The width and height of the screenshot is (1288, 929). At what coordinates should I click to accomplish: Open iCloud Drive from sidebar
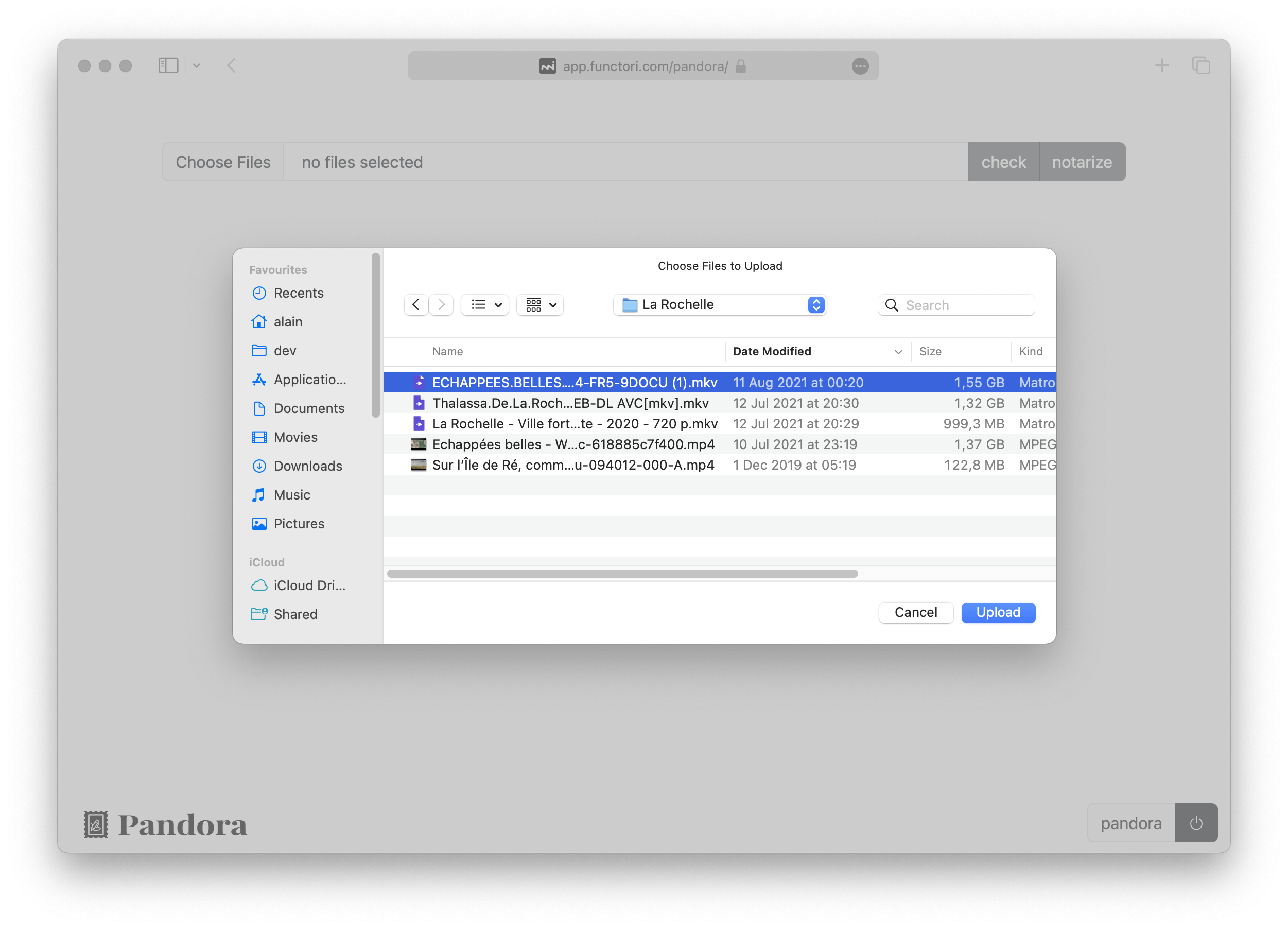[x=309, y=585]
